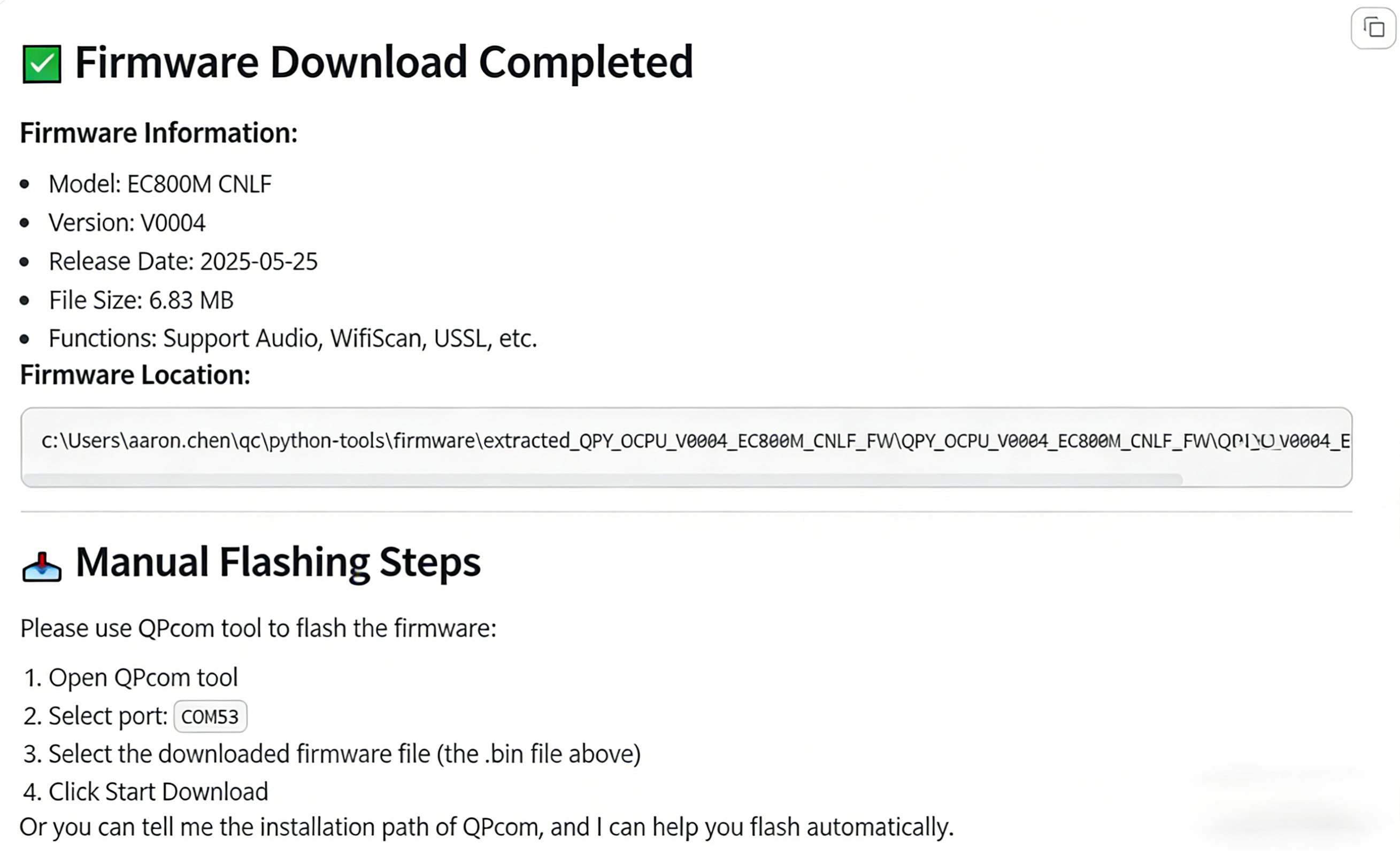Select the Version: V0004 bullet
This screenshot has height=856, width=1400.
coord(127,222)
